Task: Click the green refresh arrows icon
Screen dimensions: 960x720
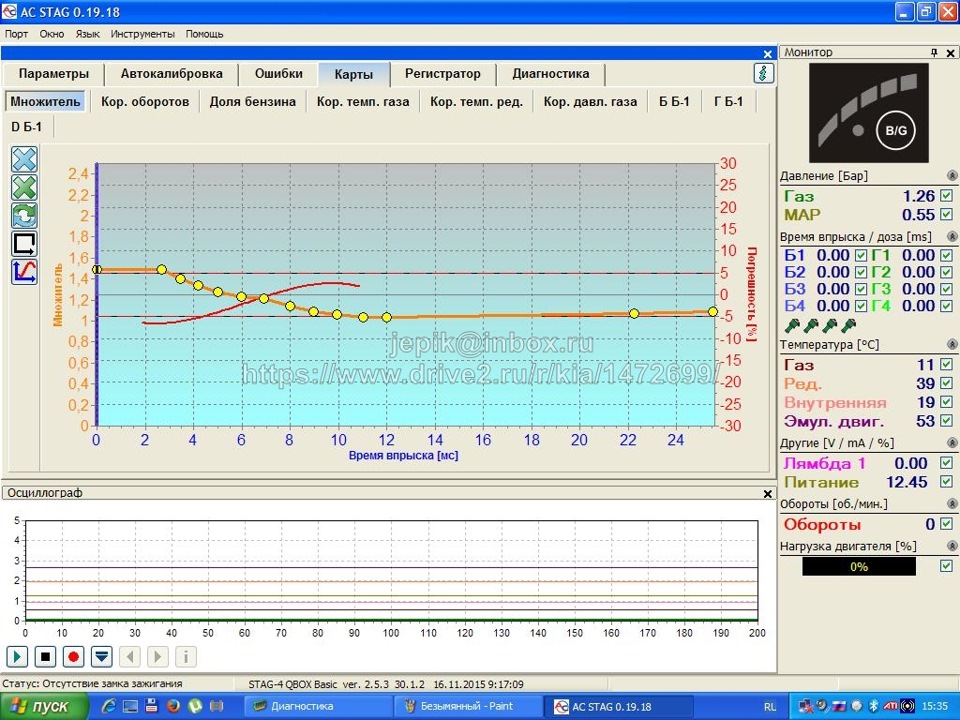Action: click(x=24, y=215)
